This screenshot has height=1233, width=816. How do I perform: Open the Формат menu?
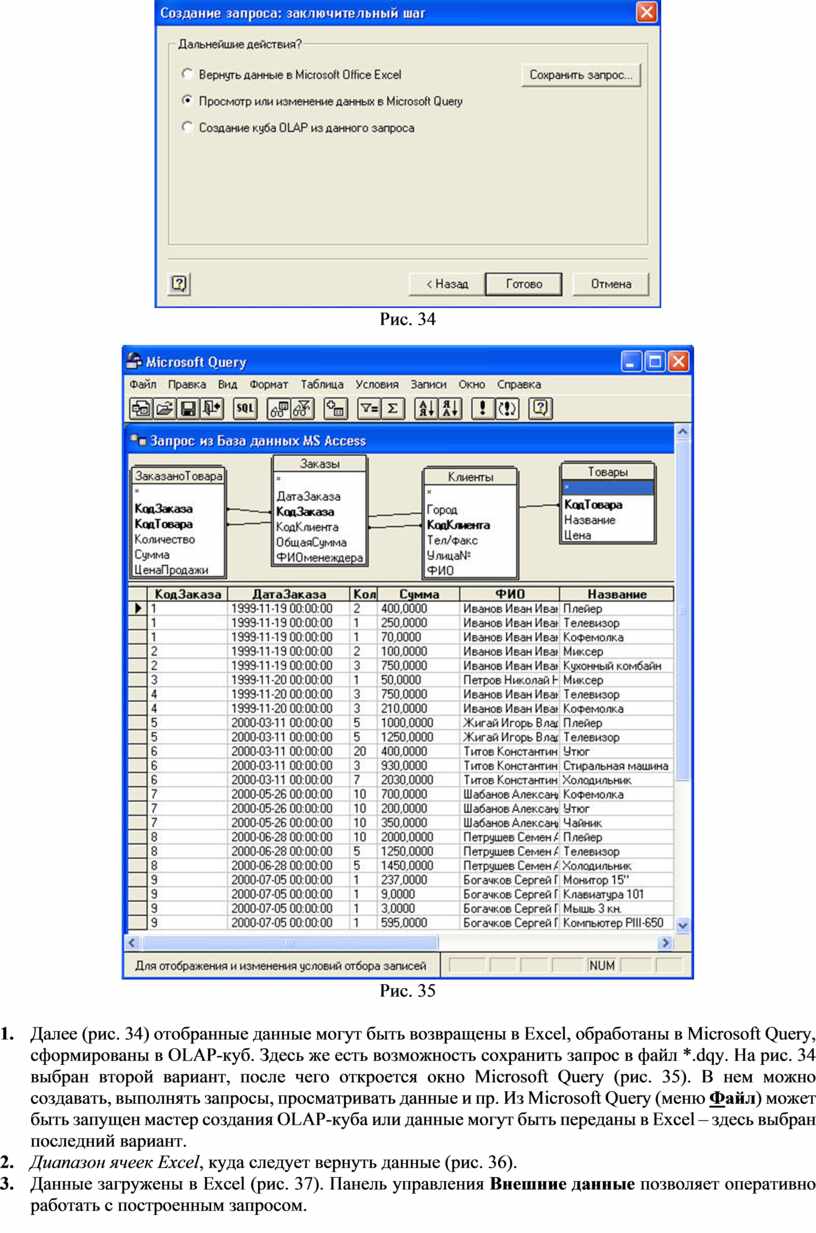click(x=269, y=384)
